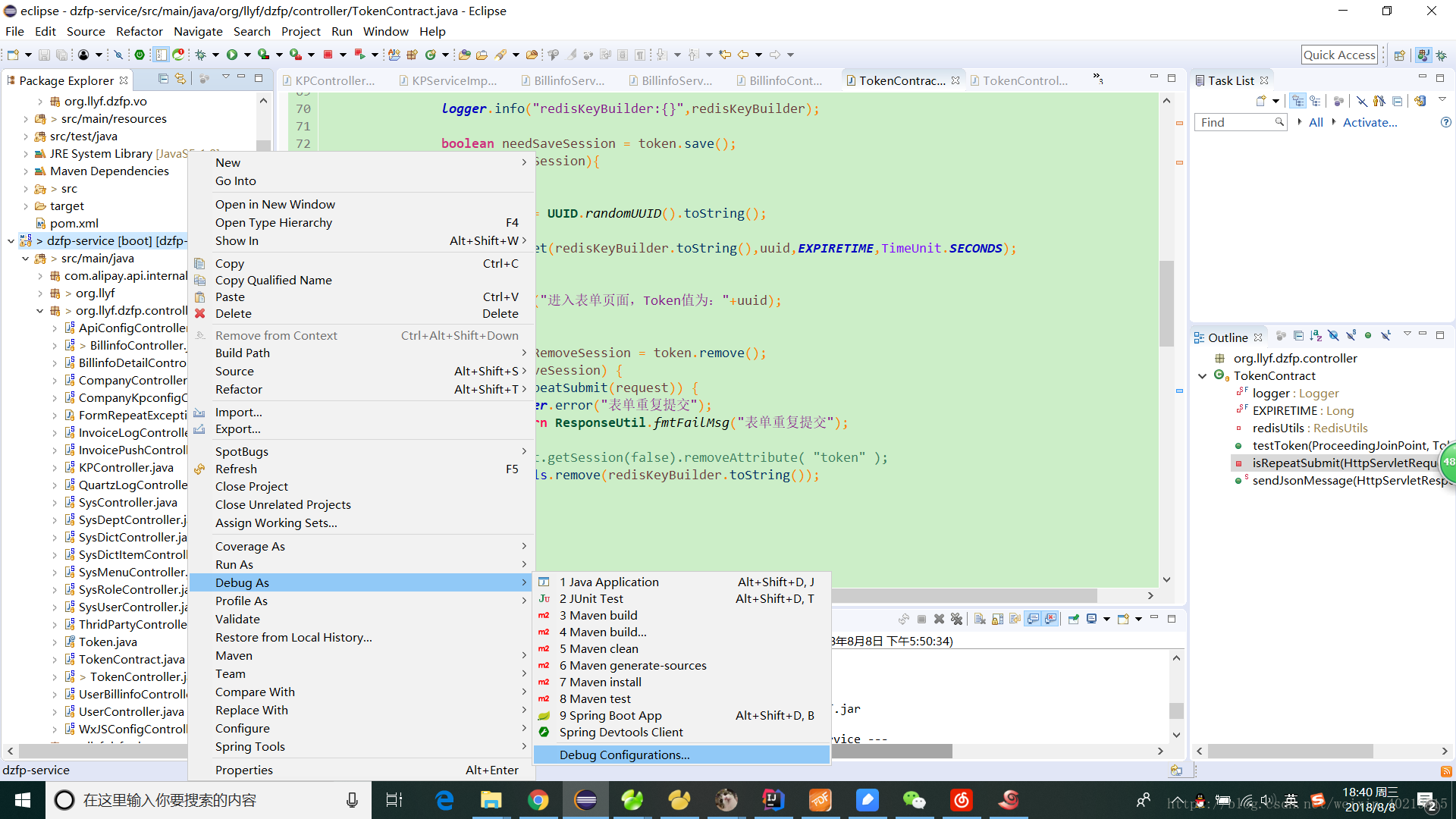
Task: Click the Find field in Task List
Action: pyautogui.click(x=1241, y=123)
